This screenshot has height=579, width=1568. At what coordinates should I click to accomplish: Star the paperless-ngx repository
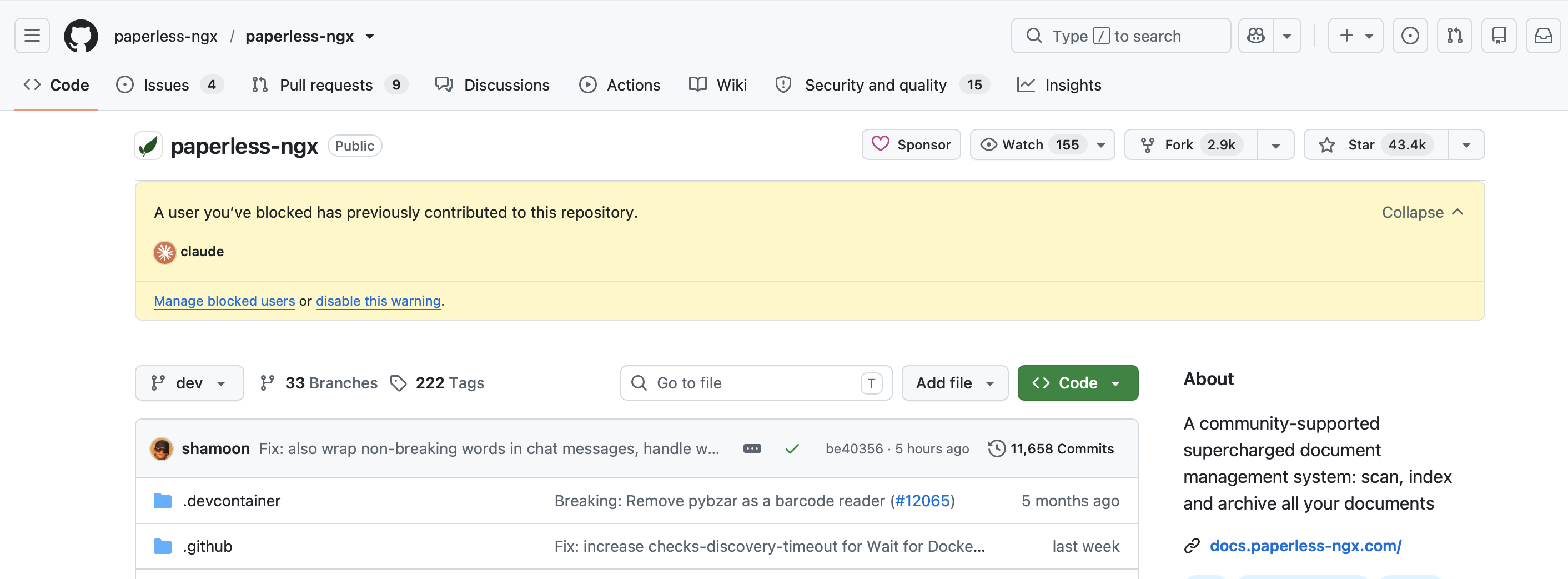(1376, 144)
